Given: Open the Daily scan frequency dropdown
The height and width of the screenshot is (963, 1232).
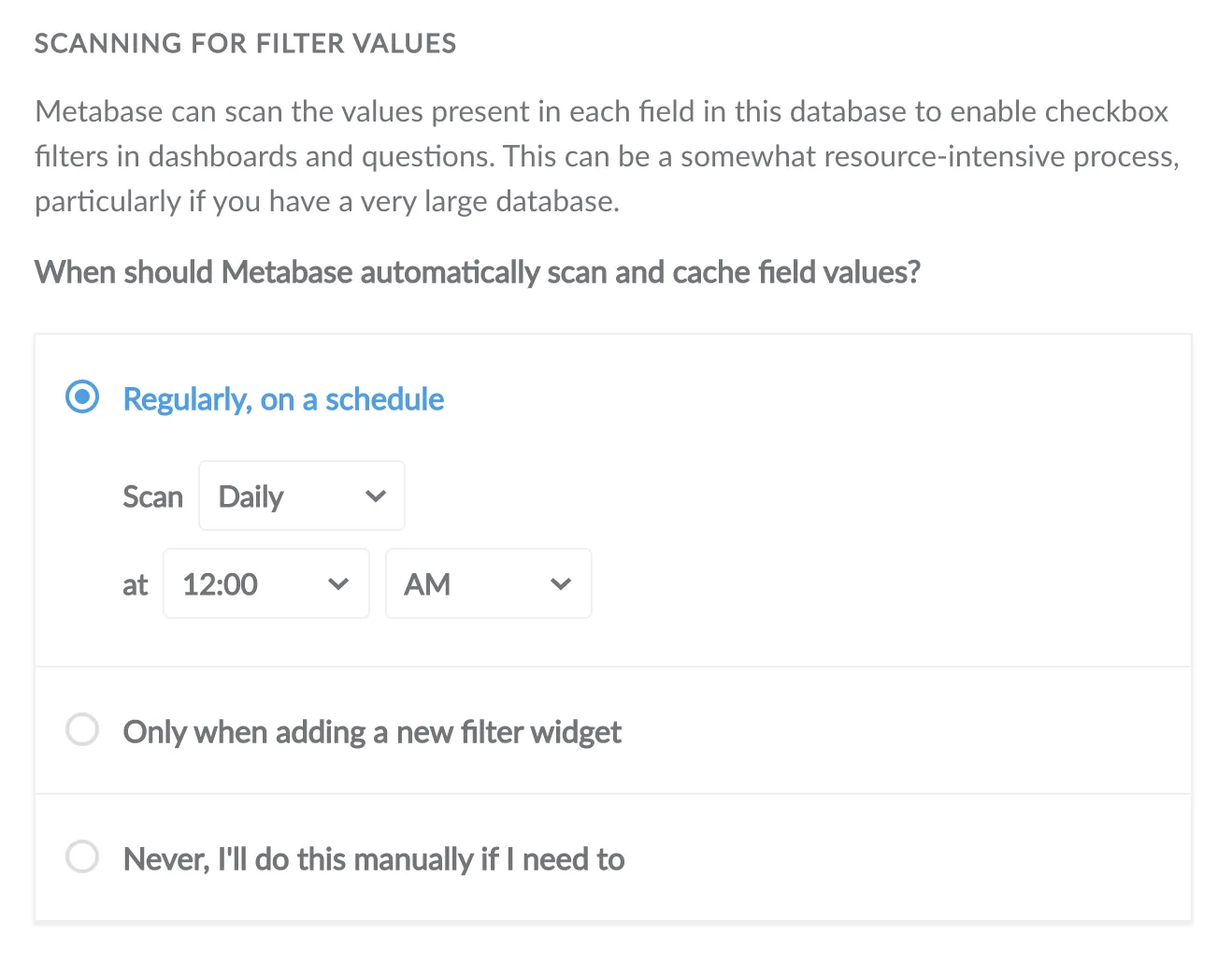Looking at the screenshot, I should point(302,496).
